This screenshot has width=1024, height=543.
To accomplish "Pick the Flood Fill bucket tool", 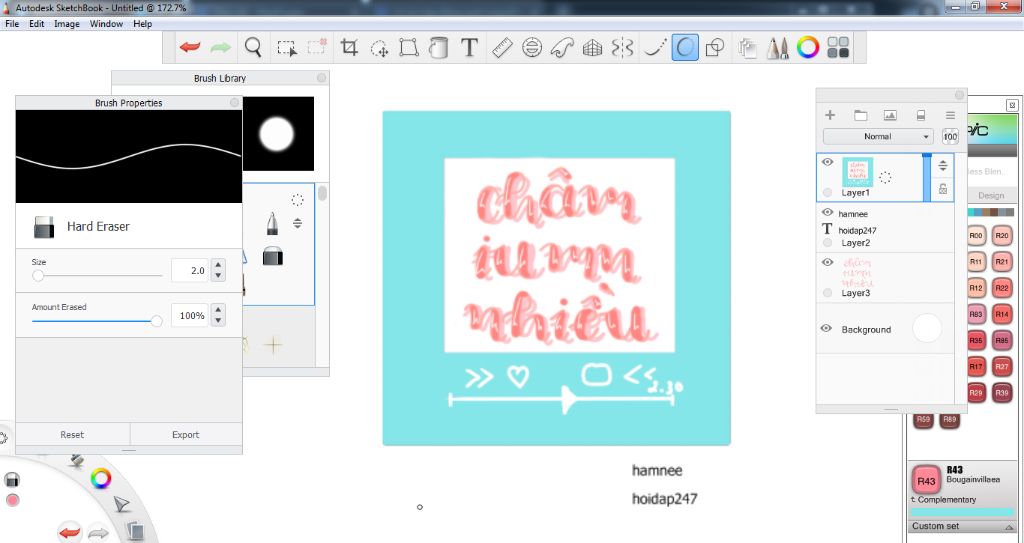I will point(439,48).
